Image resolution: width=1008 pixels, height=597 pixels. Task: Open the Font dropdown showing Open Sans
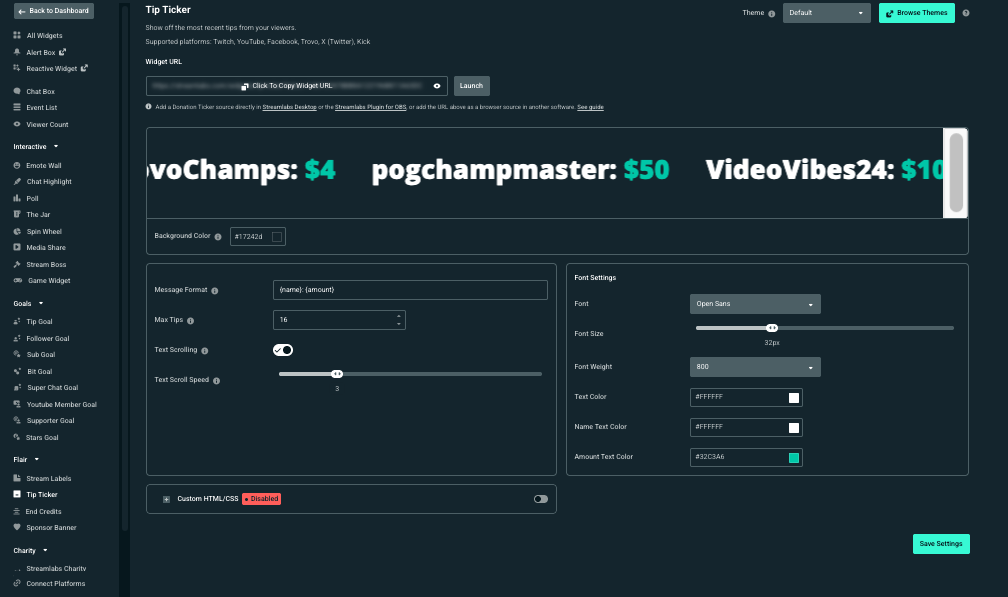[754, 303]
